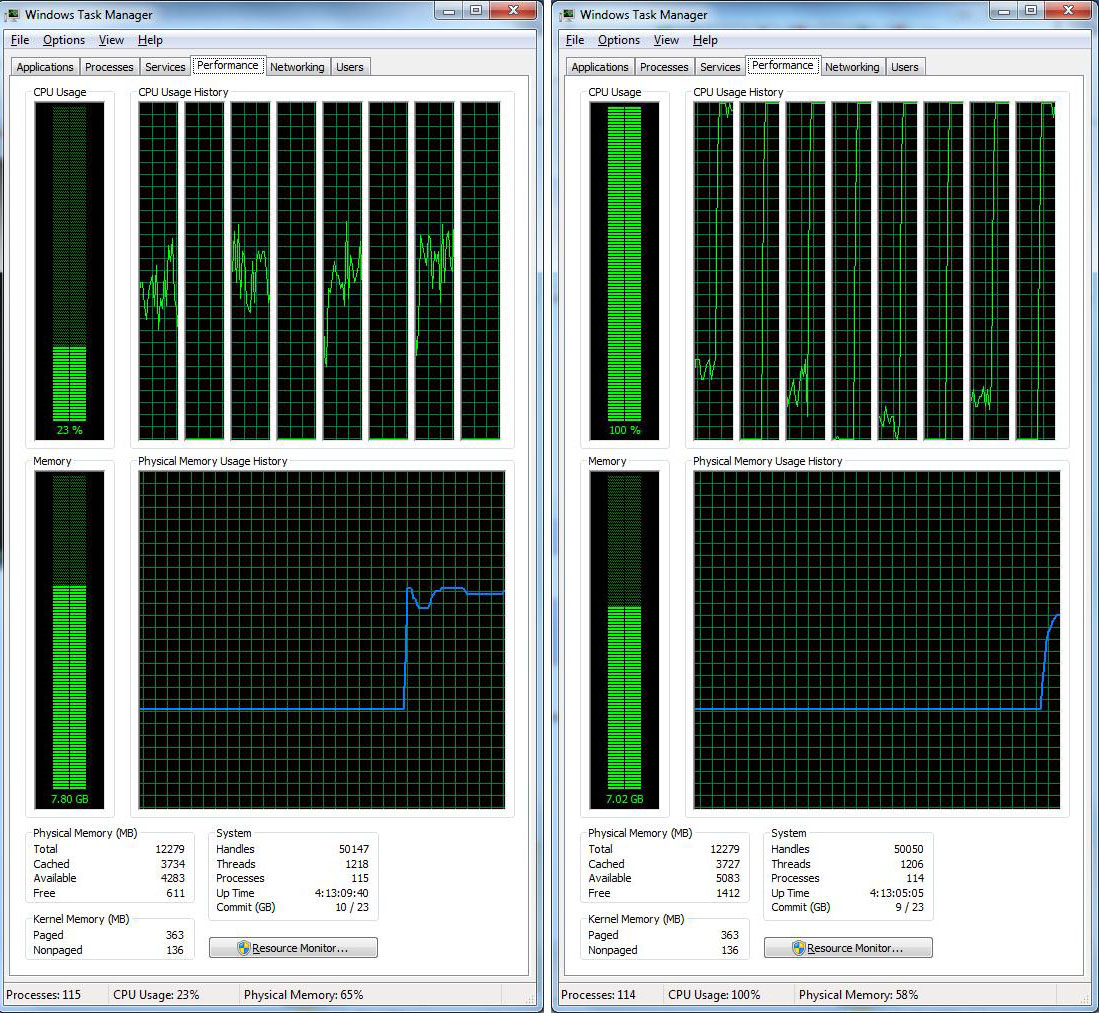1099x1013 pixels.
Task: Click Cached value 3734 in left window
Action: 172,864
